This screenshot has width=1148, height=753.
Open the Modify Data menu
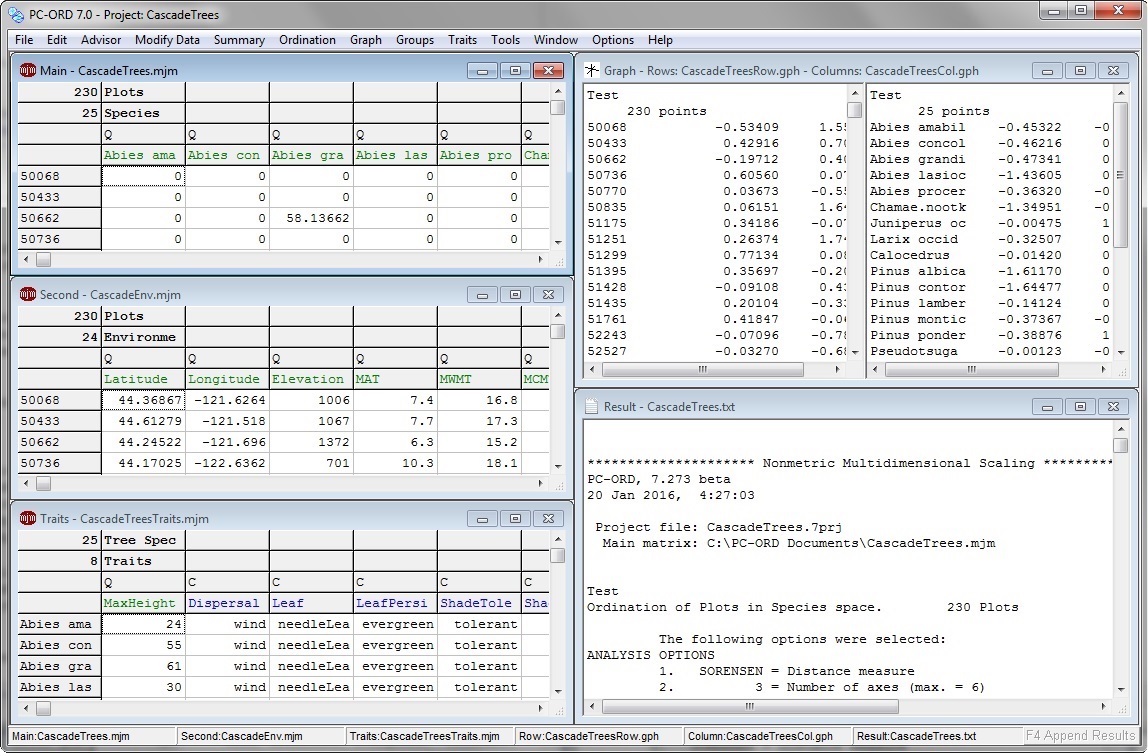click(167, 40)
